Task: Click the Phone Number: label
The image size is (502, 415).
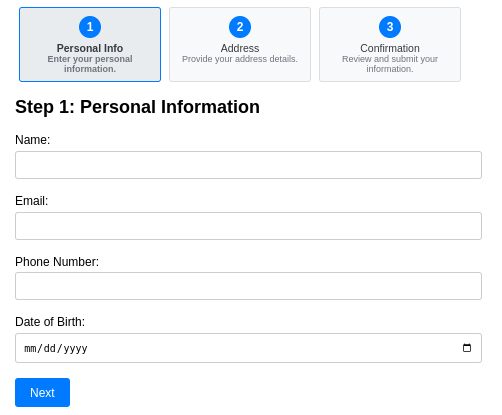Action: pos(57,262)
